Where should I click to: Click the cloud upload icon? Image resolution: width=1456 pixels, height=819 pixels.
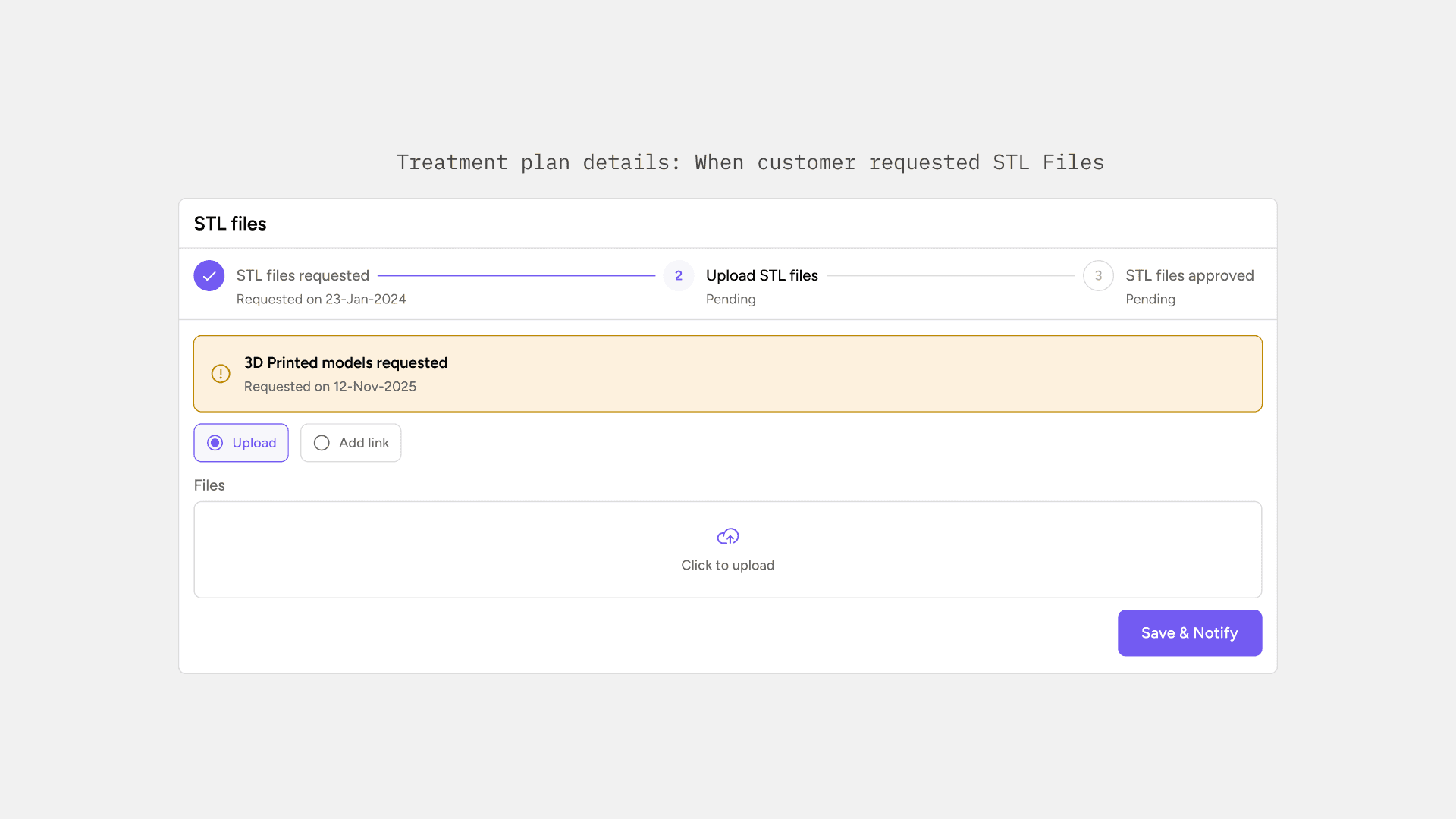pyautogui.click(x=727, y=537)
